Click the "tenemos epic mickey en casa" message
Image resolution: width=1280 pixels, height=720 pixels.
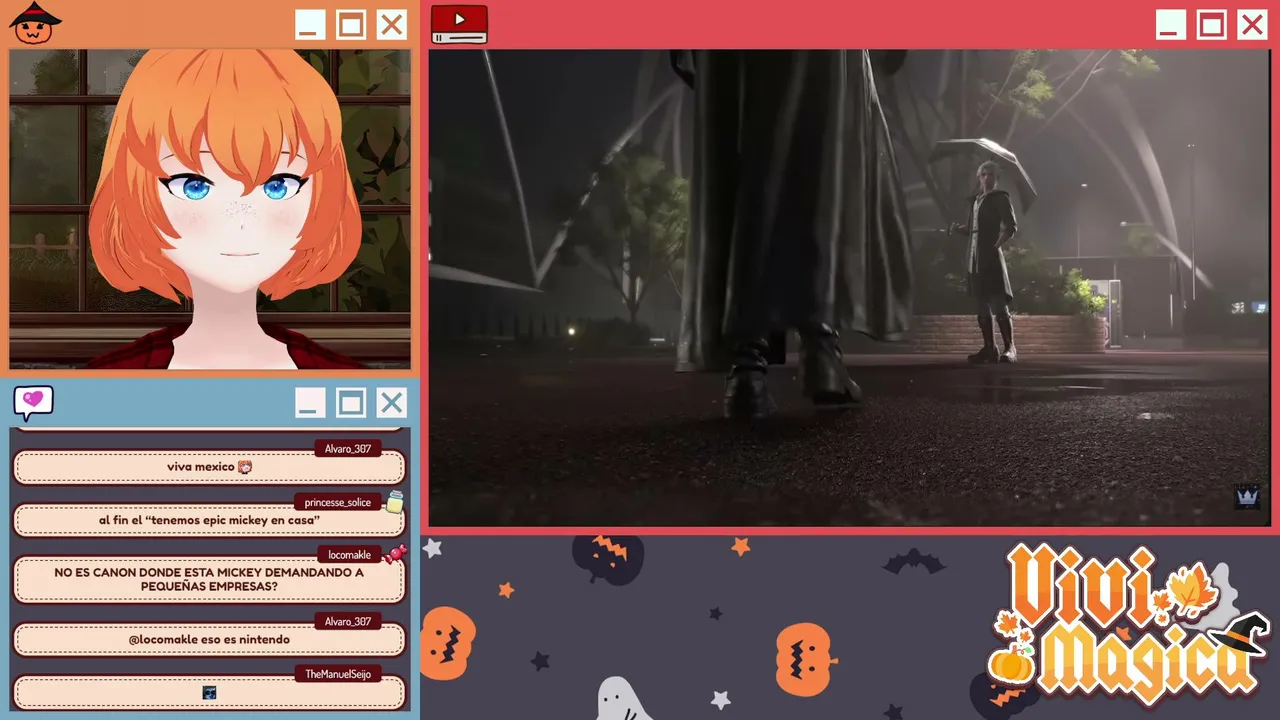[209, 520]
